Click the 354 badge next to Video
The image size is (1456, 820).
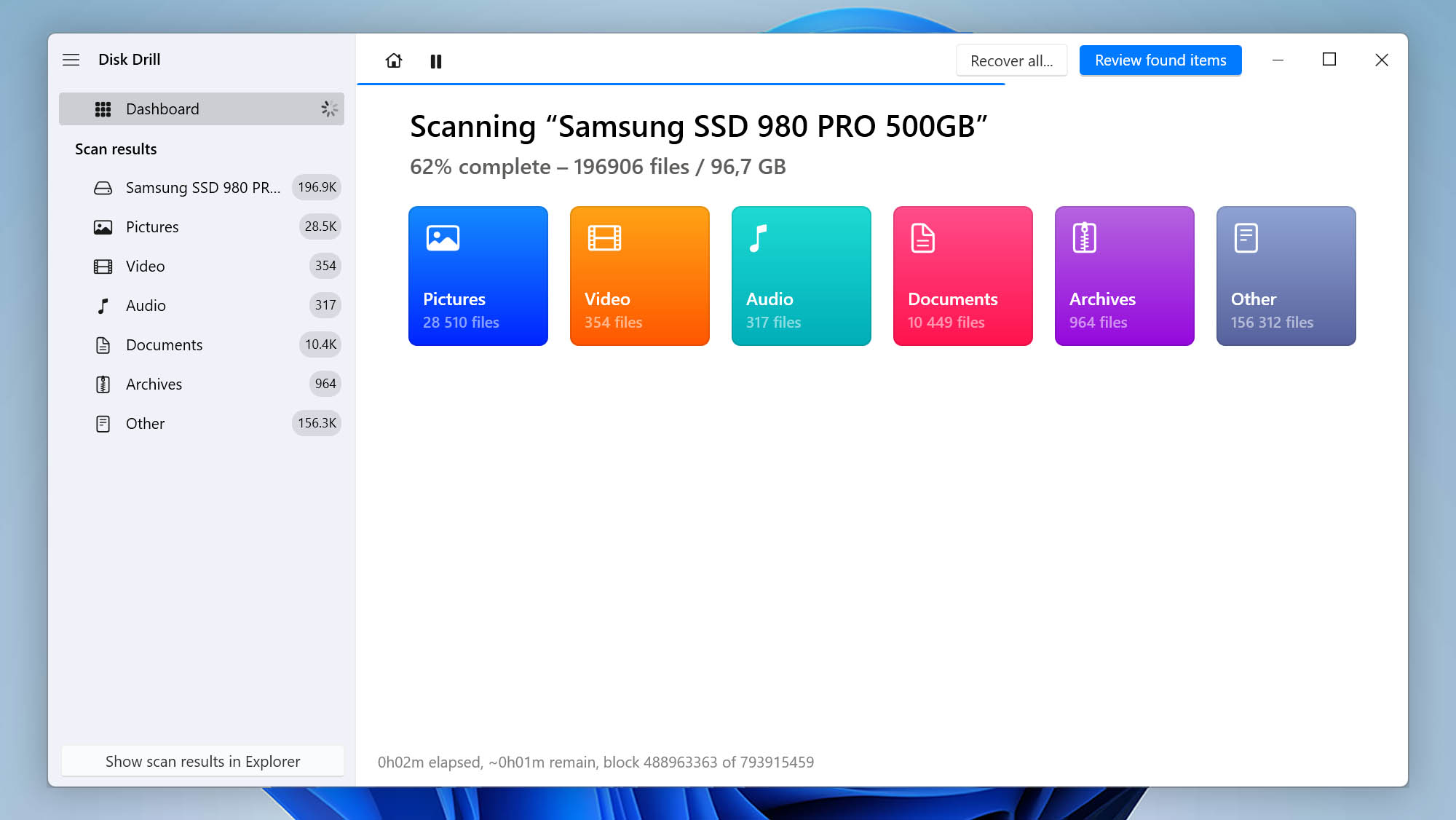tap(325, 266)
